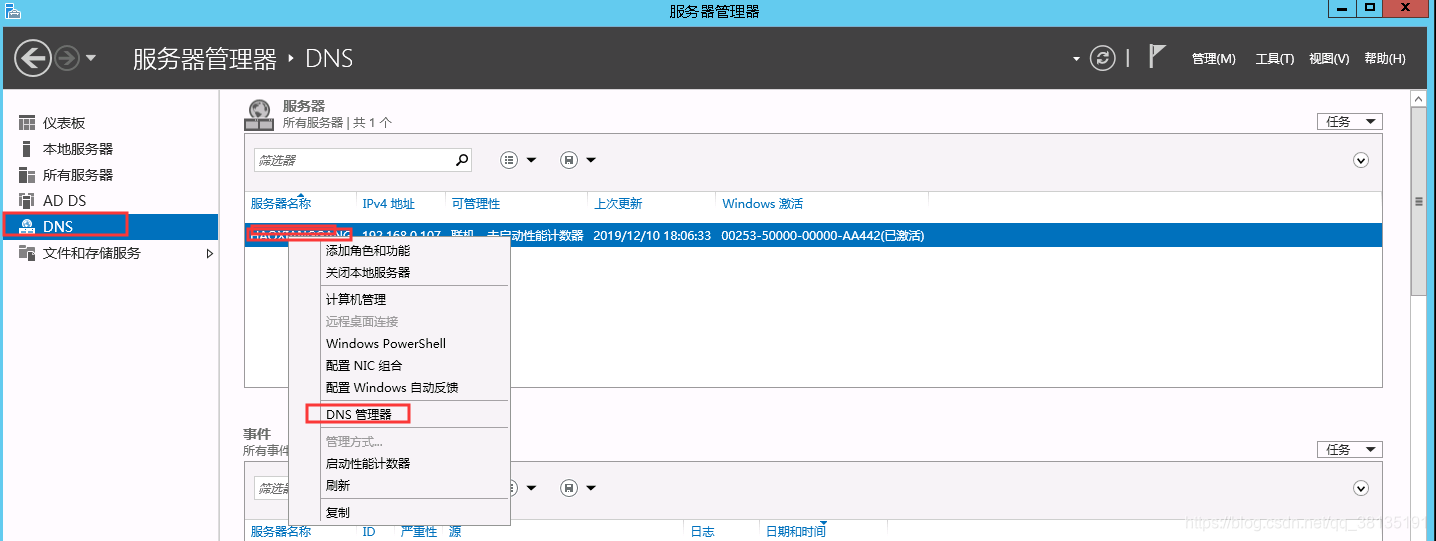Sort events by 日期和时间 column
Image resolution: width=1436 pixels, height=541 pixels.
point(796,532)
